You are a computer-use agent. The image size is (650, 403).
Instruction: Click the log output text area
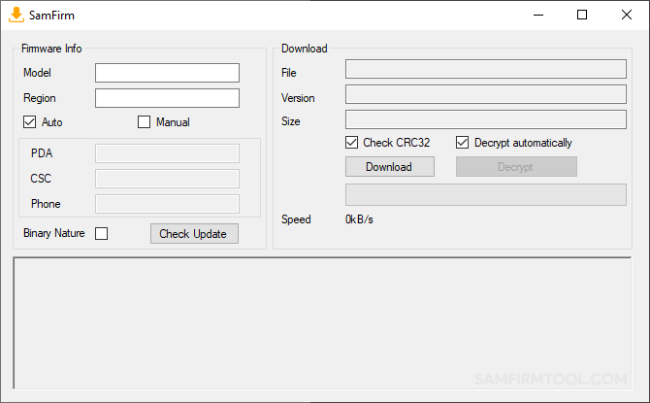click(x=322, y=323)
